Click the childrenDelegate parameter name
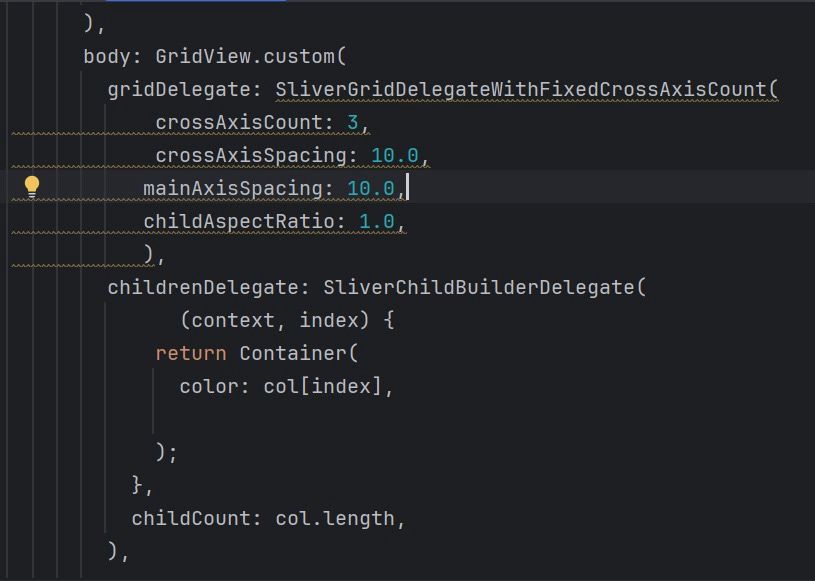815x581 pixels. (x=203, y=287)
